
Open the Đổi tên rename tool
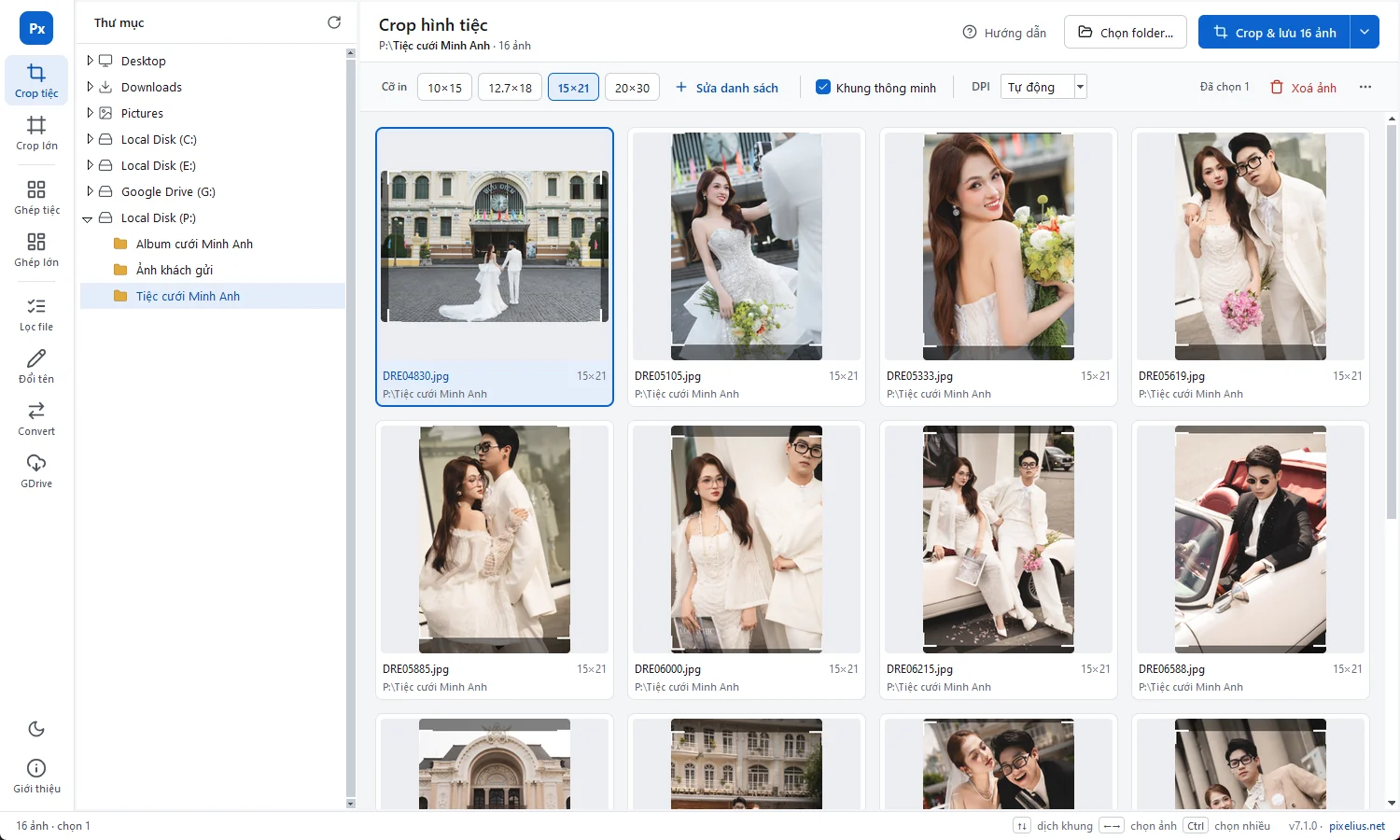(x=36, y=366)
